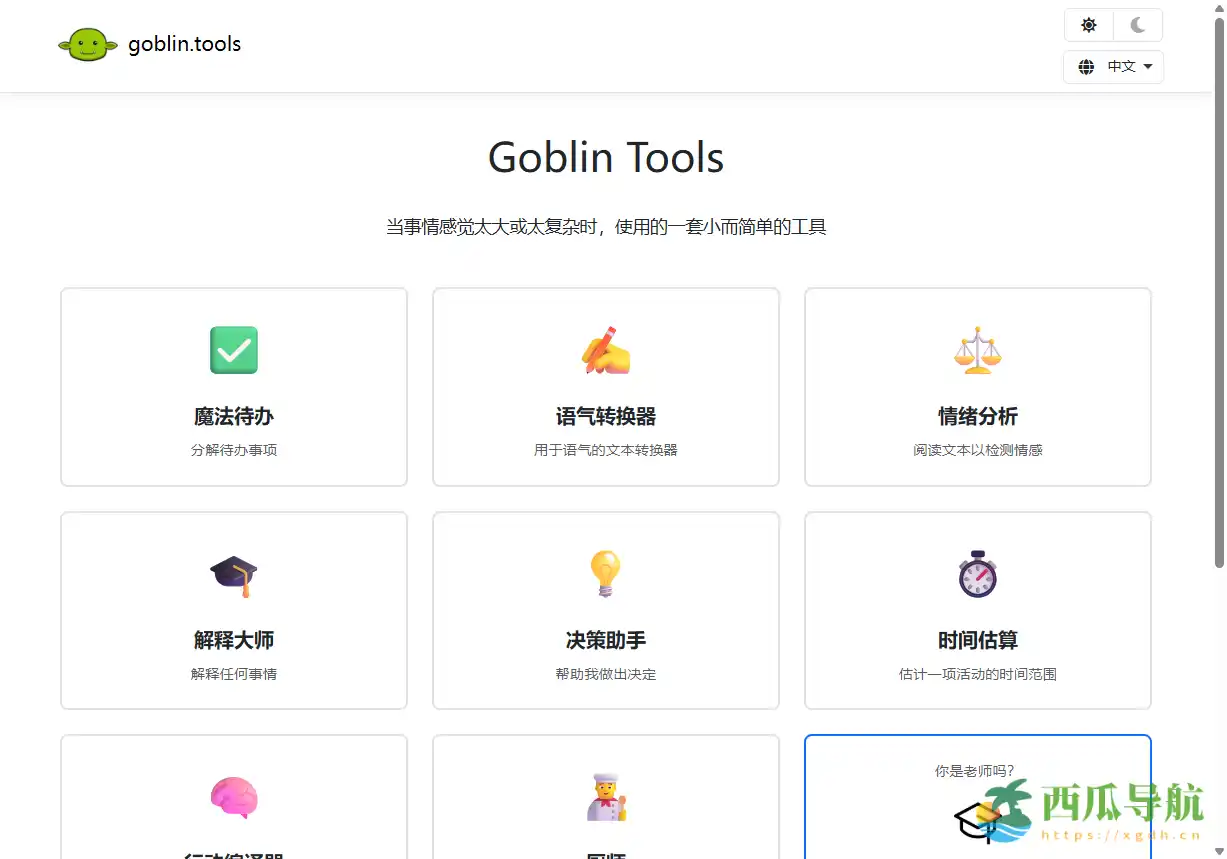Click the 语气转换器 pencil icon
The image size is (1227, 859).
[605, 350]
